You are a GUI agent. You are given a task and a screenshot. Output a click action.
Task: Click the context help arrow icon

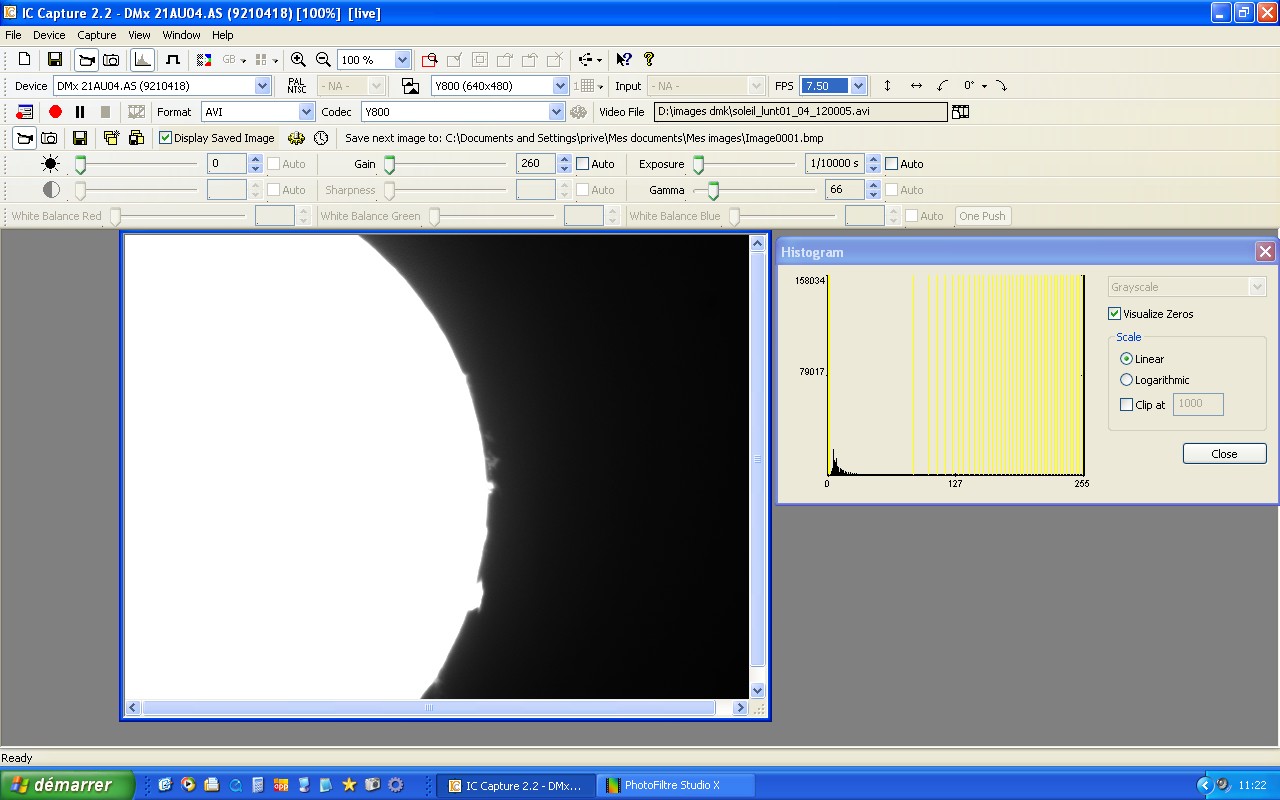pyautogui.click(x=623, y=59)
